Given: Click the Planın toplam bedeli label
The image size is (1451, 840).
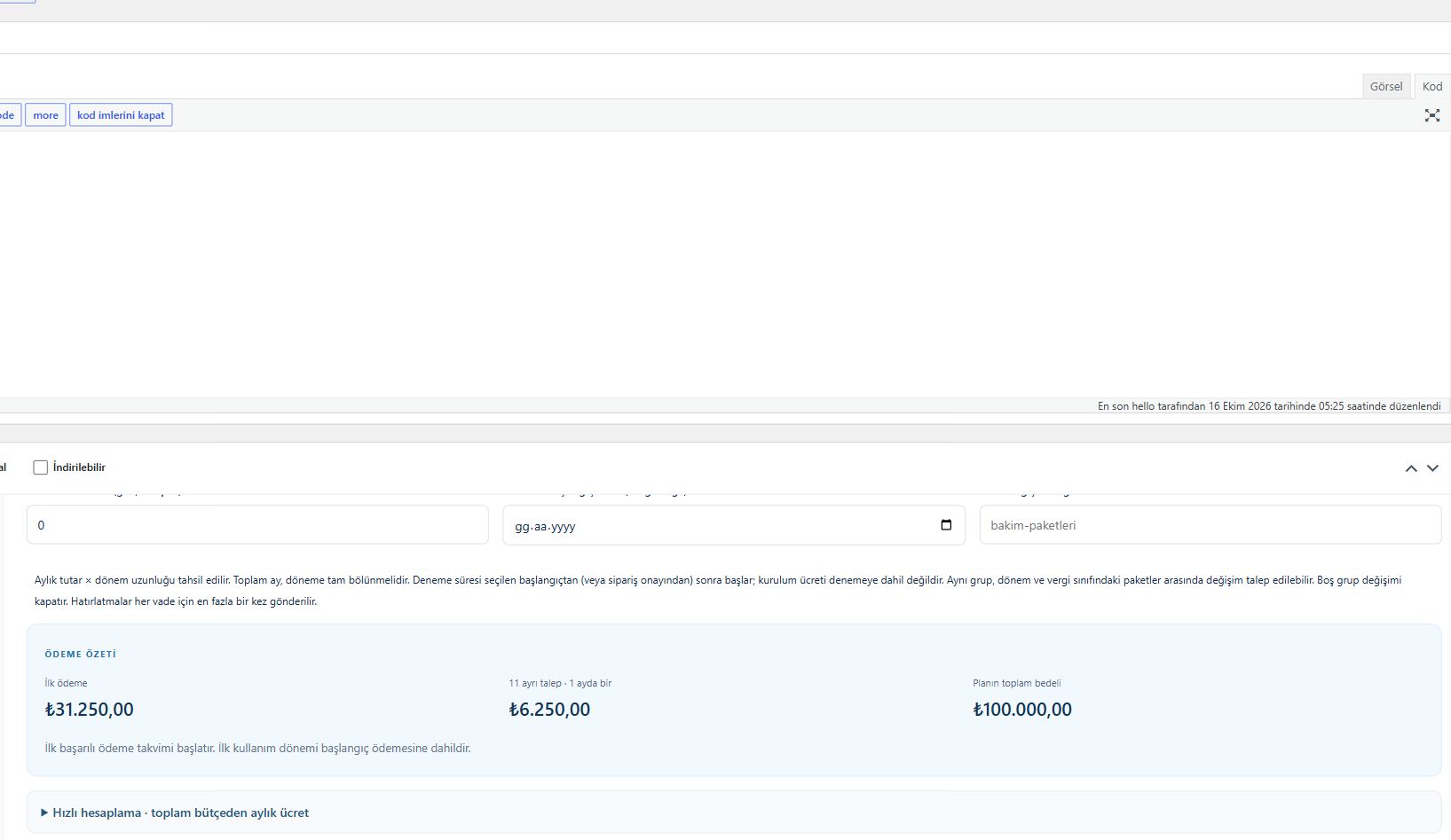Looking at the screenshot, I should tap(1017, 683).
